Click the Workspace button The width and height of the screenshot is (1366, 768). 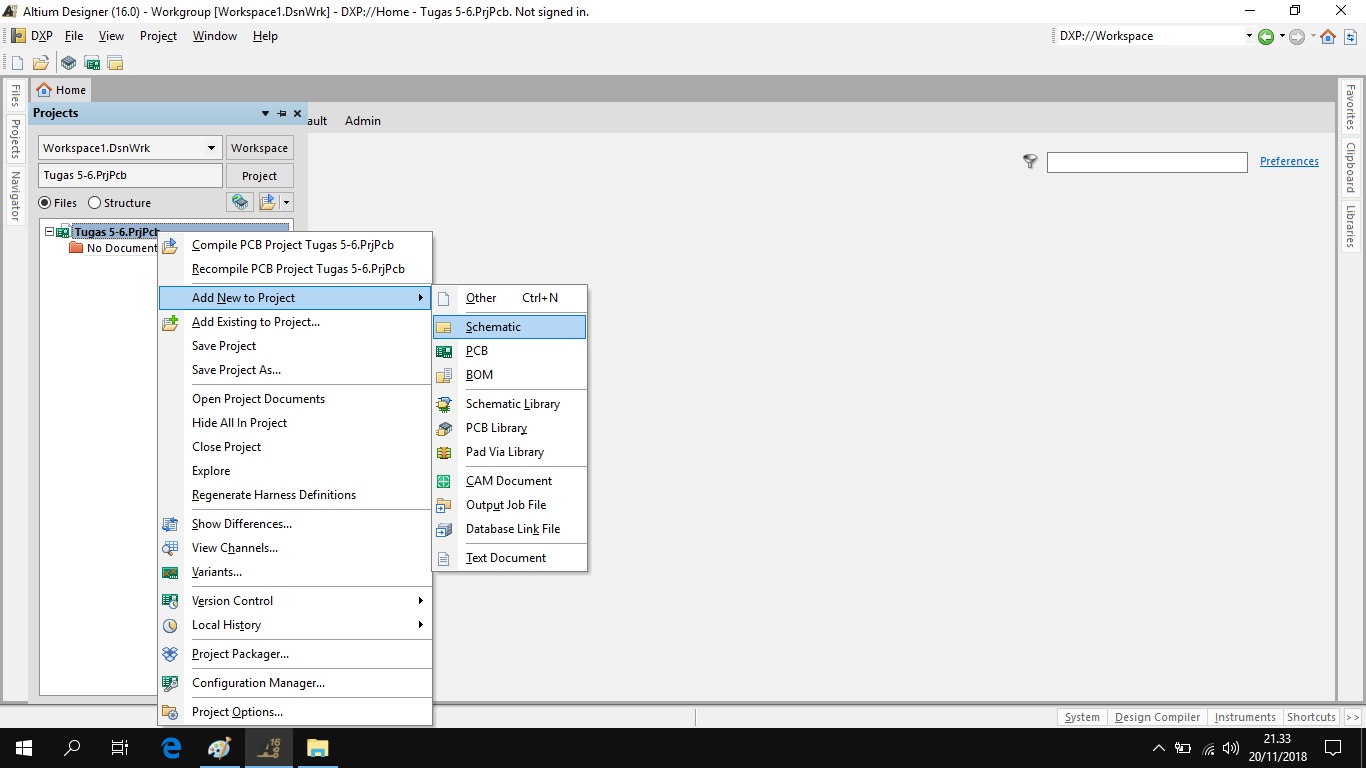coord(260,148)
